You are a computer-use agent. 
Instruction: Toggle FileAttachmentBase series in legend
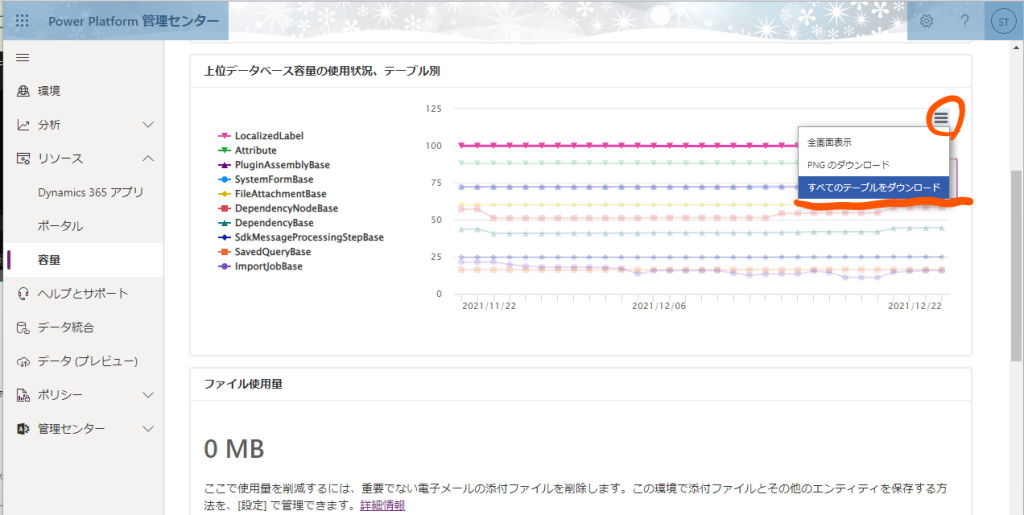pos(272,194)
